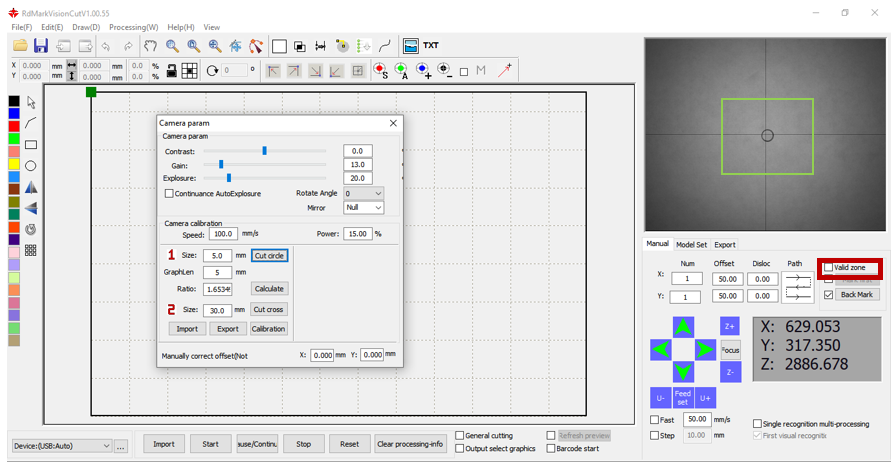
Task: Click the Save floppy disk icon
Action: coord(41,46)
